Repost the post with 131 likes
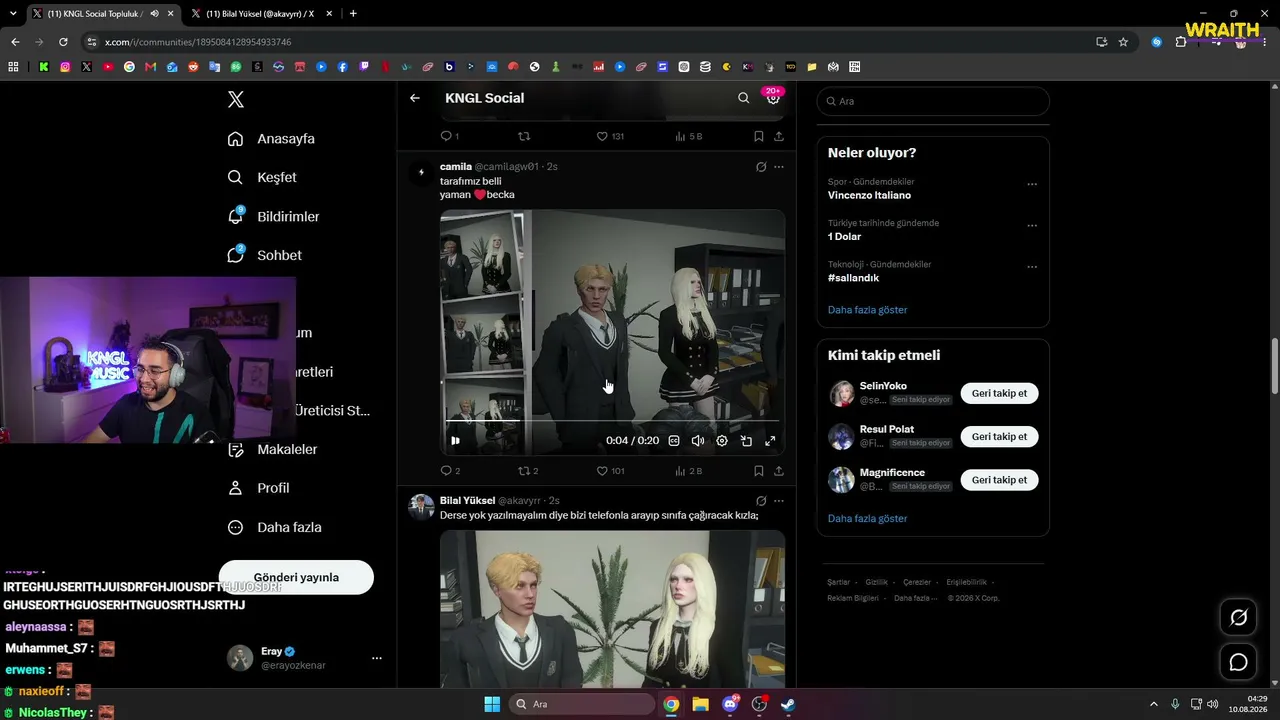 [523, 136]
